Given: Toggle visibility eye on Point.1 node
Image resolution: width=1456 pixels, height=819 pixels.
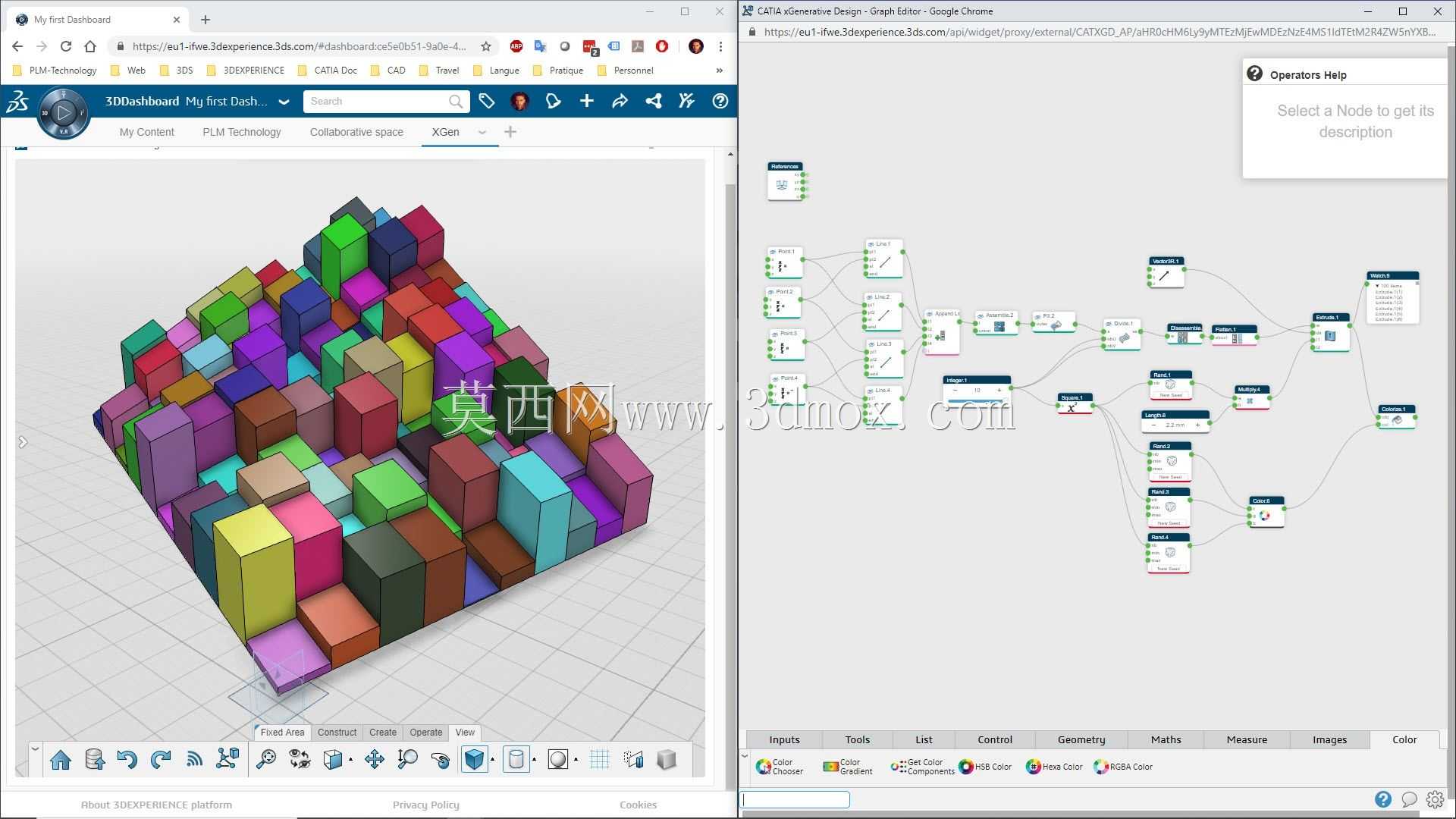Looking at the screenshot, I should point(772,252).
